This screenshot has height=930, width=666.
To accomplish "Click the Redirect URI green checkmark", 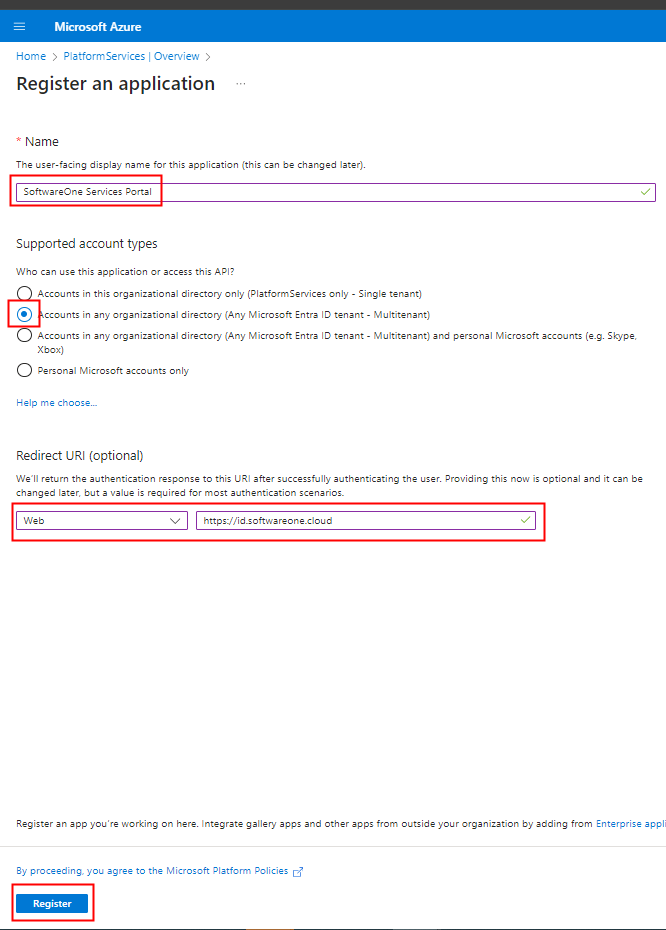I will [525, 520].
